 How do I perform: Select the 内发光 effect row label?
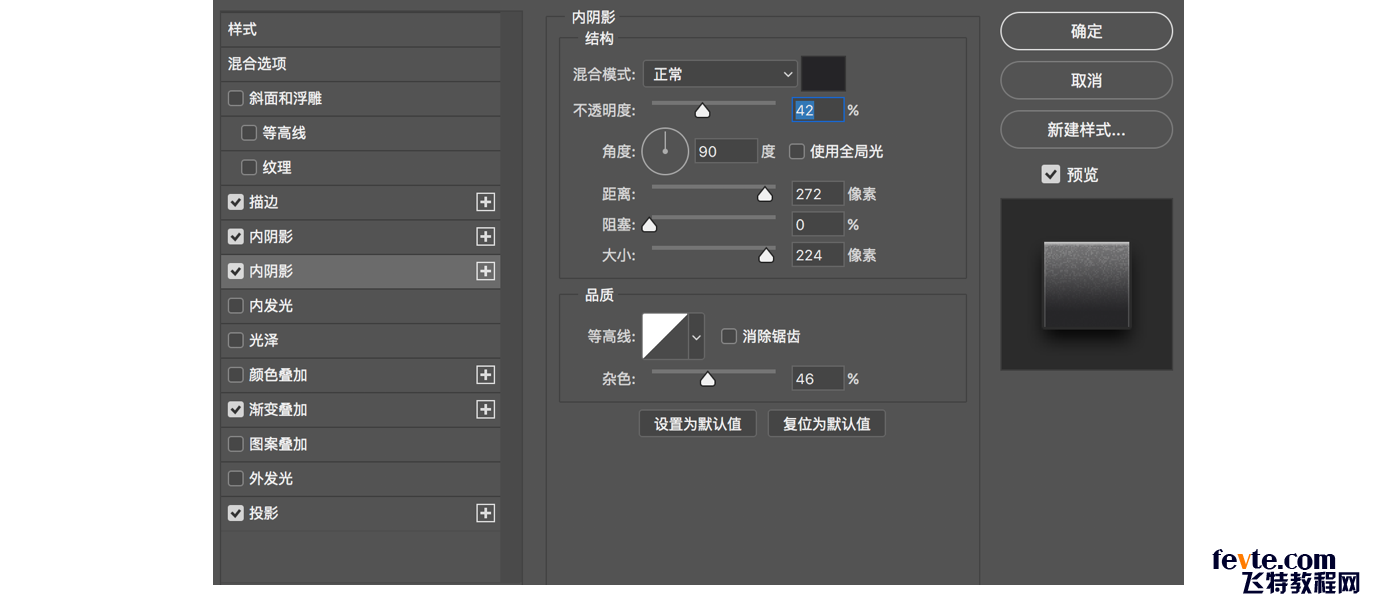click(271, 306)
